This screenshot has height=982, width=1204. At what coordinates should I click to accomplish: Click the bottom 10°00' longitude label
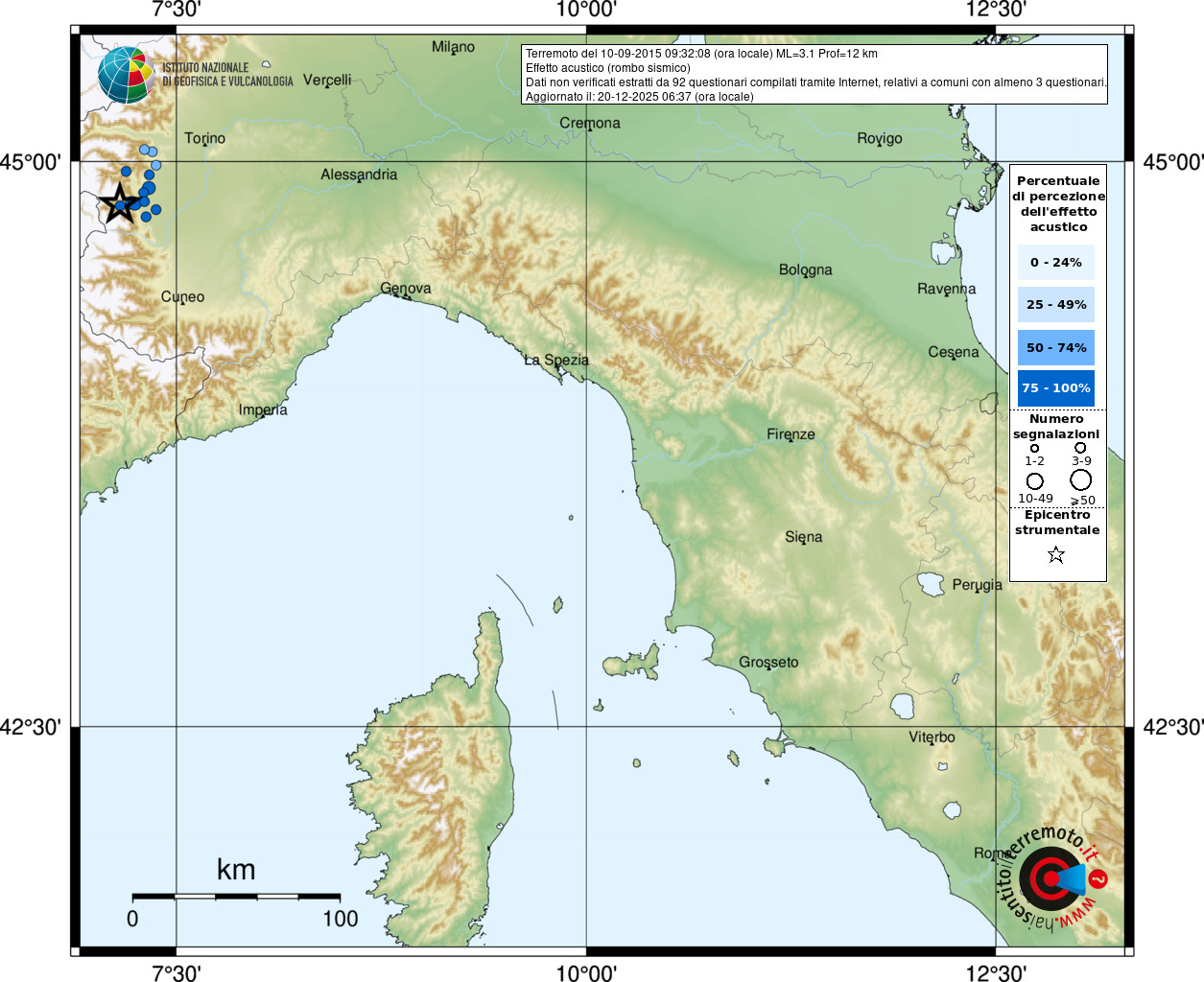pos(586,972)
